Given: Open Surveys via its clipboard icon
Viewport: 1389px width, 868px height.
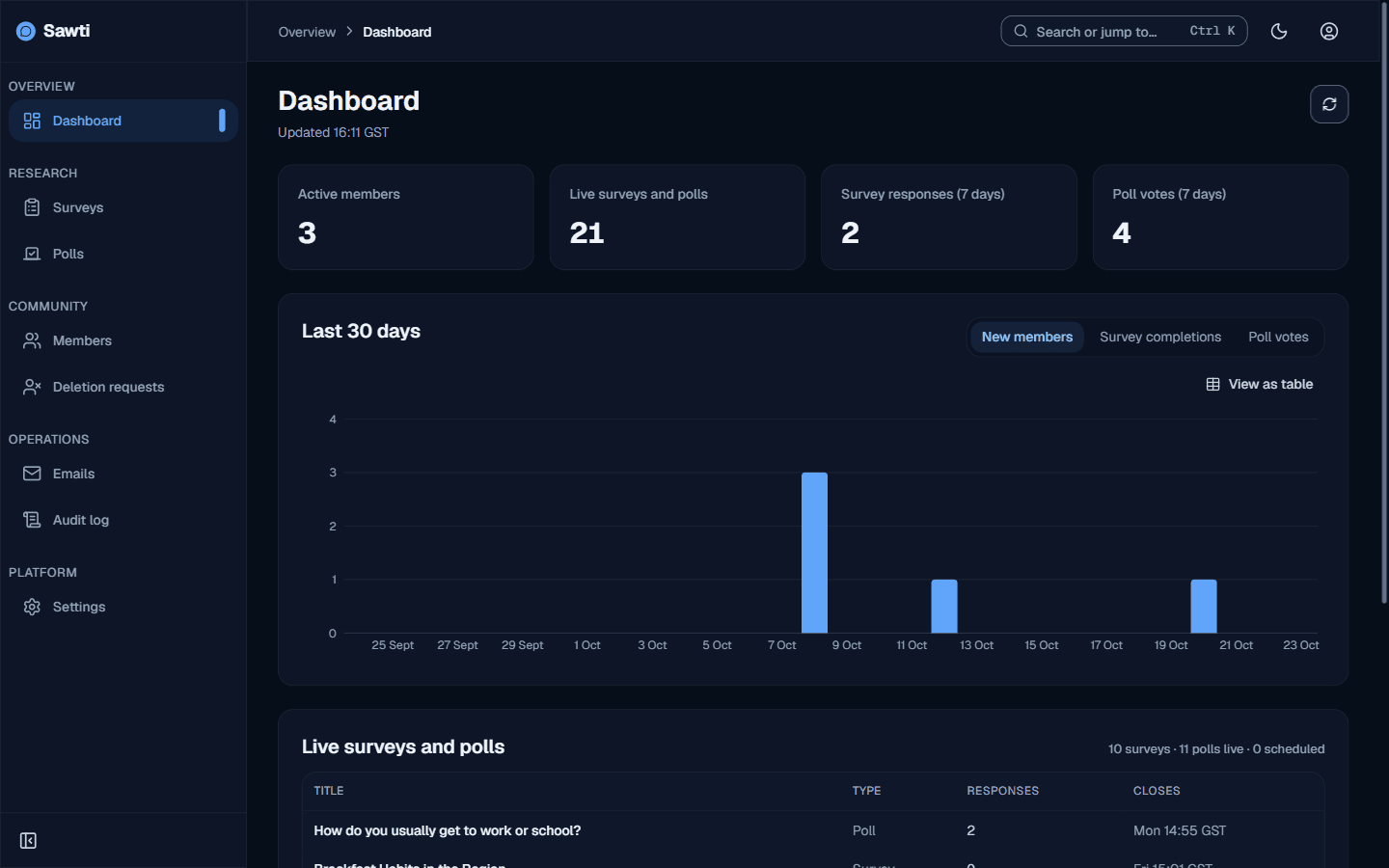Looking at the screenshot, I should point(32,207).
